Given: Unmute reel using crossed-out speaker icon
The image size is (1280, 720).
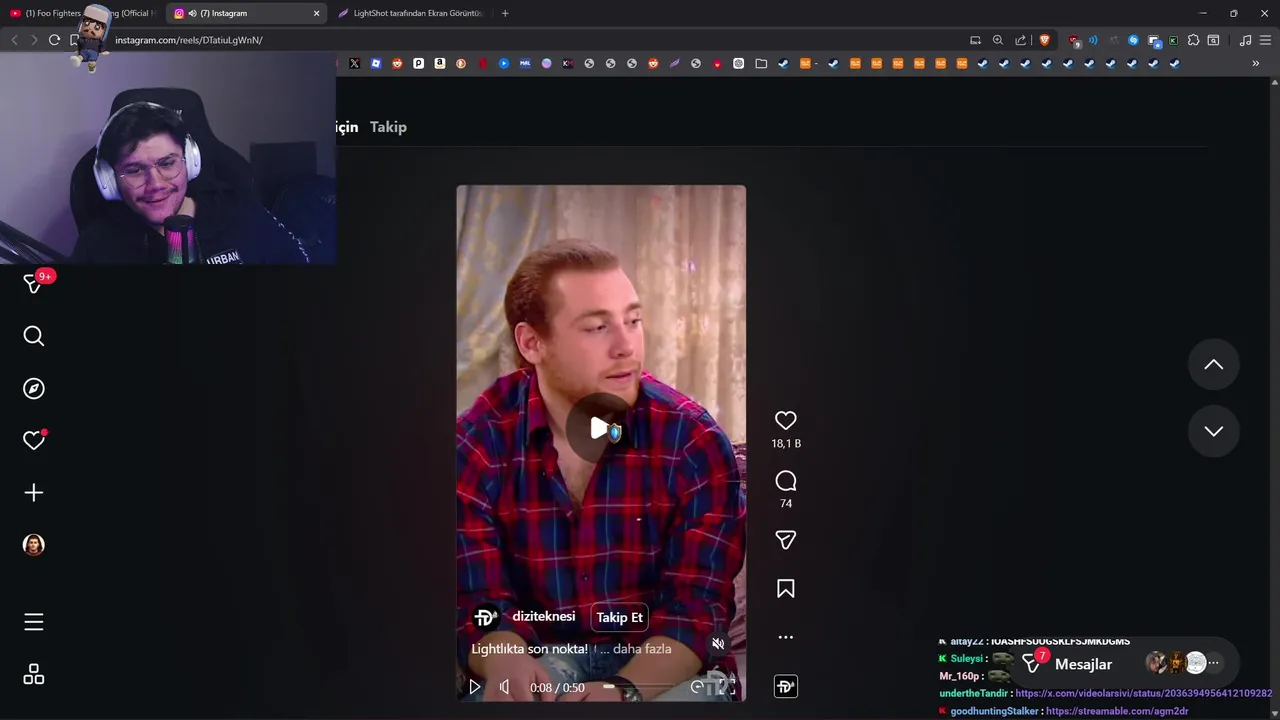Looking at the screenshot, I should [718, 643].
